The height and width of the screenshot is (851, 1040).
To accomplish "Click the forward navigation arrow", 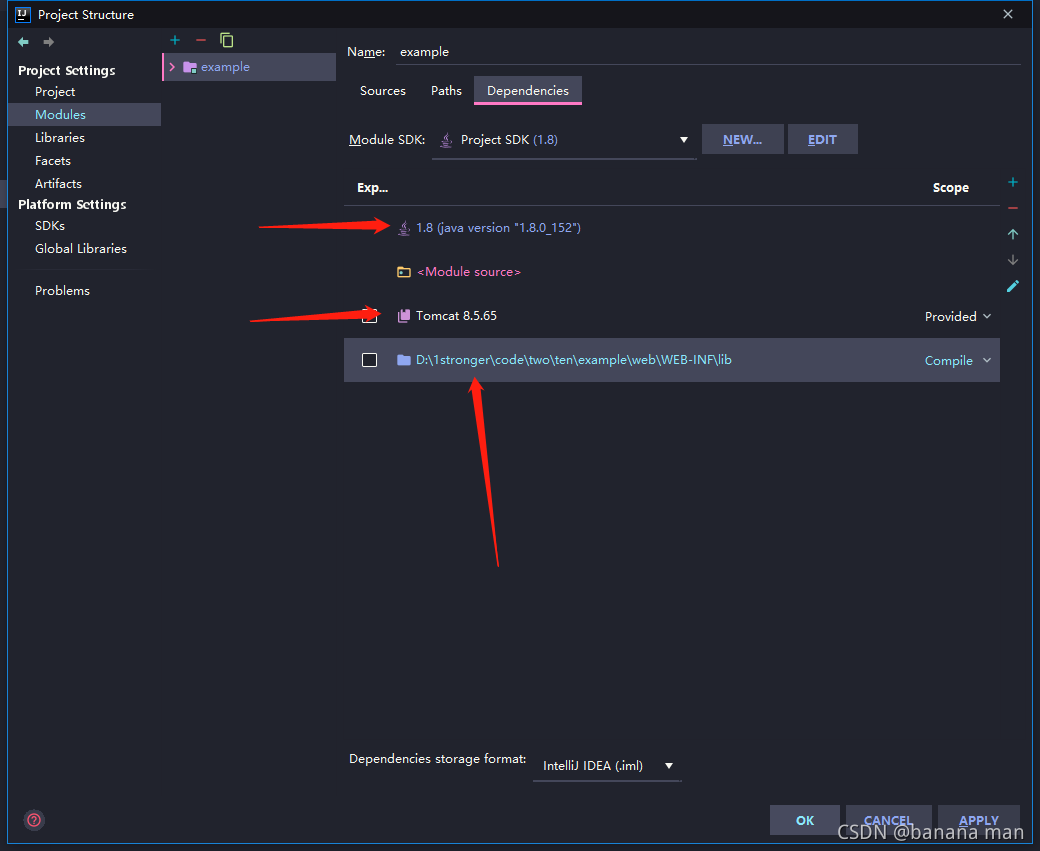I will click(x=48, y=42).
